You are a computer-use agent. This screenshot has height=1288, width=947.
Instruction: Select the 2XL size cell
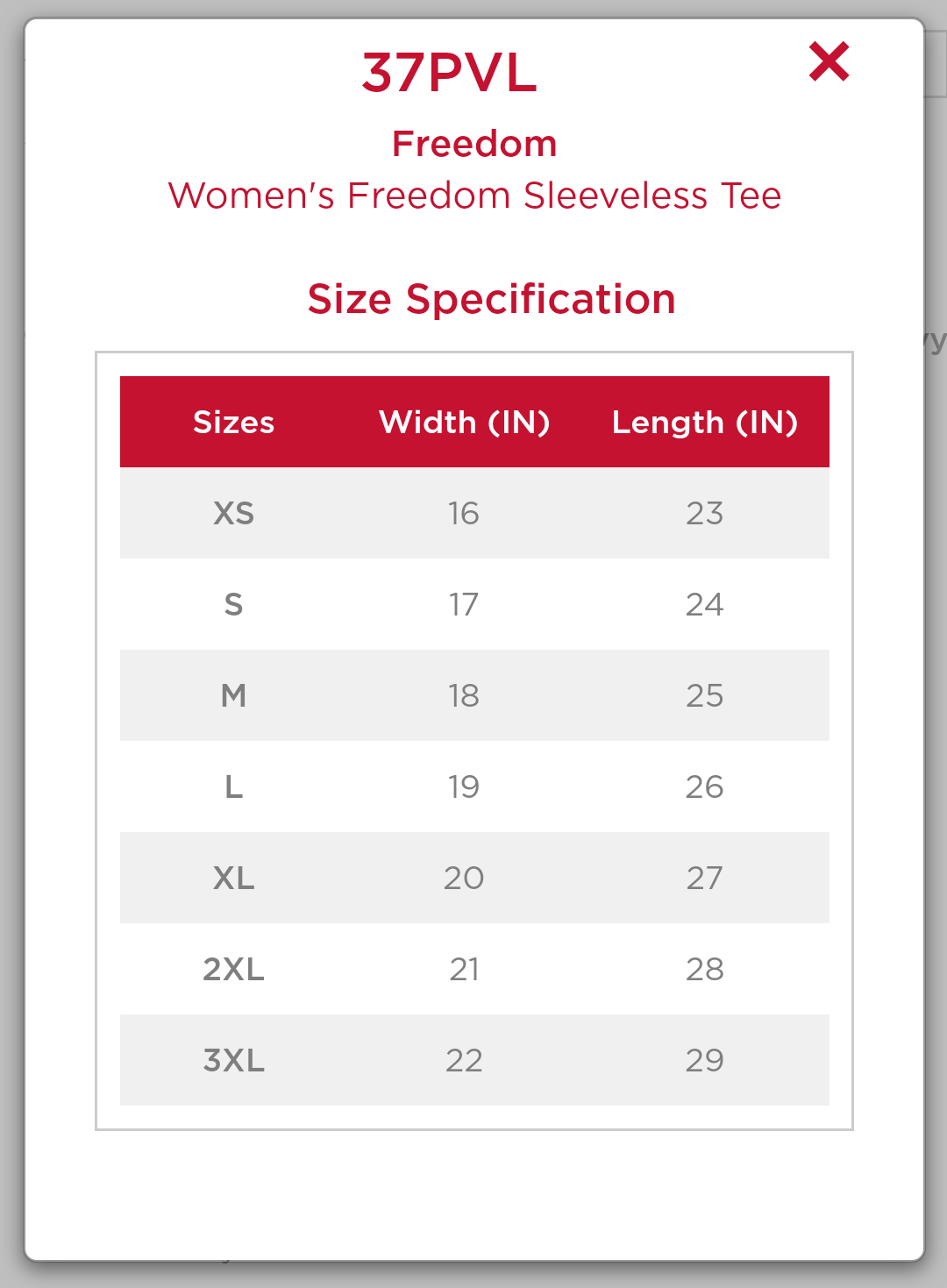click(x=233, y=970)
